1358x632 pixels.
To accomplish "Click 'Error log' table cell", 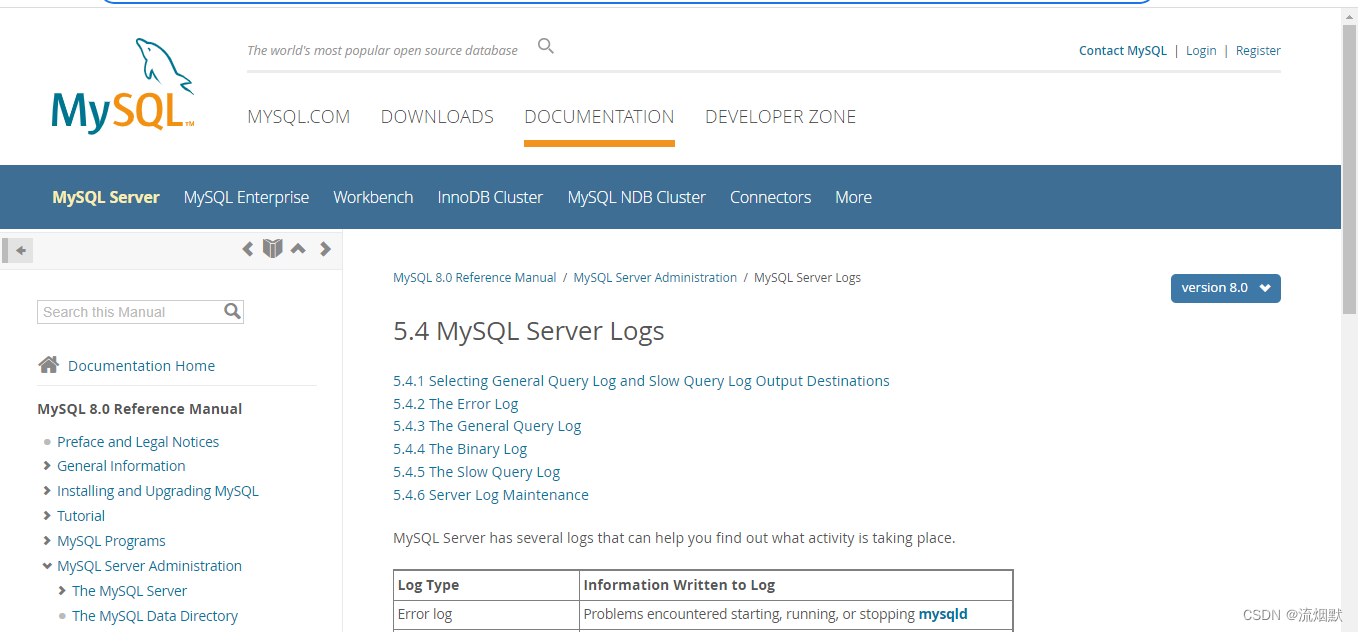I will pos(487,614).
